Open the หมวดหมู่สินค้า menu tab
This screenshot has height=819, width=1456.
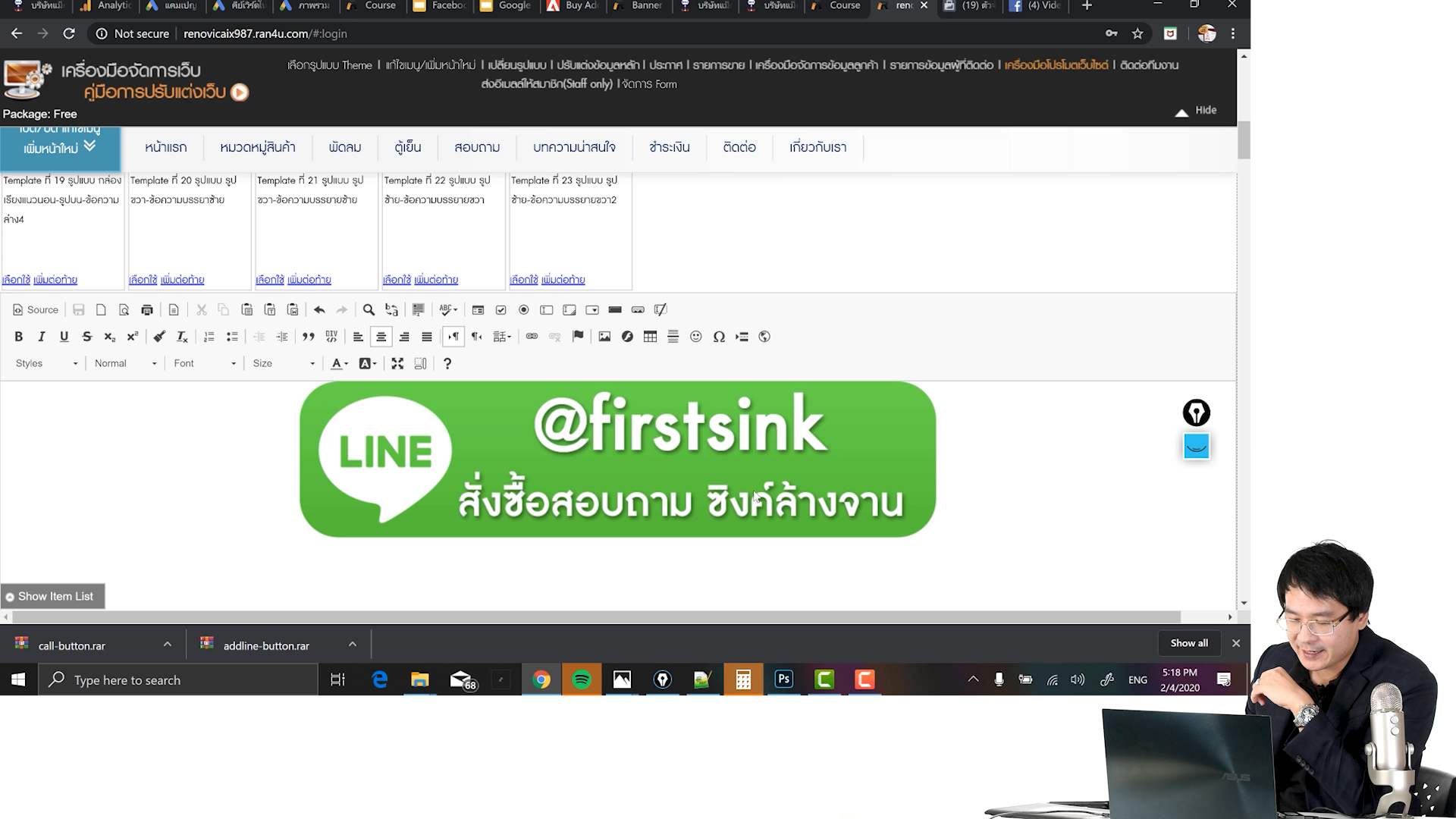[x=258, y=147]
